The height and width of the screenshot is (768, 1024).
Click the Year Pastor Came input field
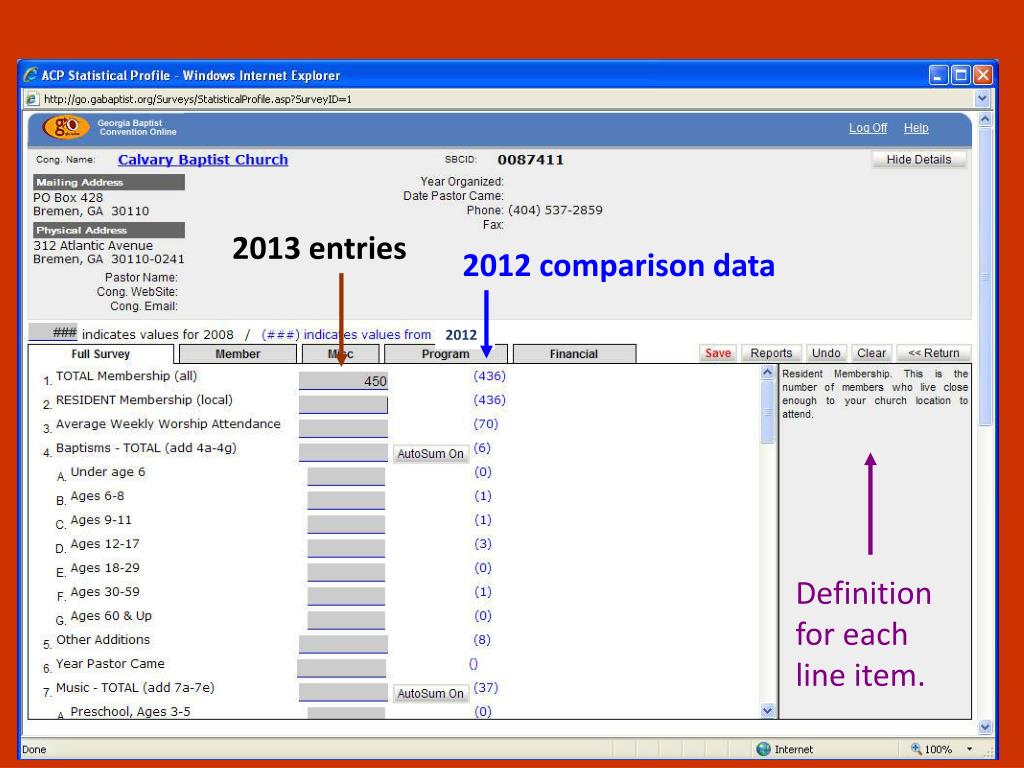click(342, 668)
